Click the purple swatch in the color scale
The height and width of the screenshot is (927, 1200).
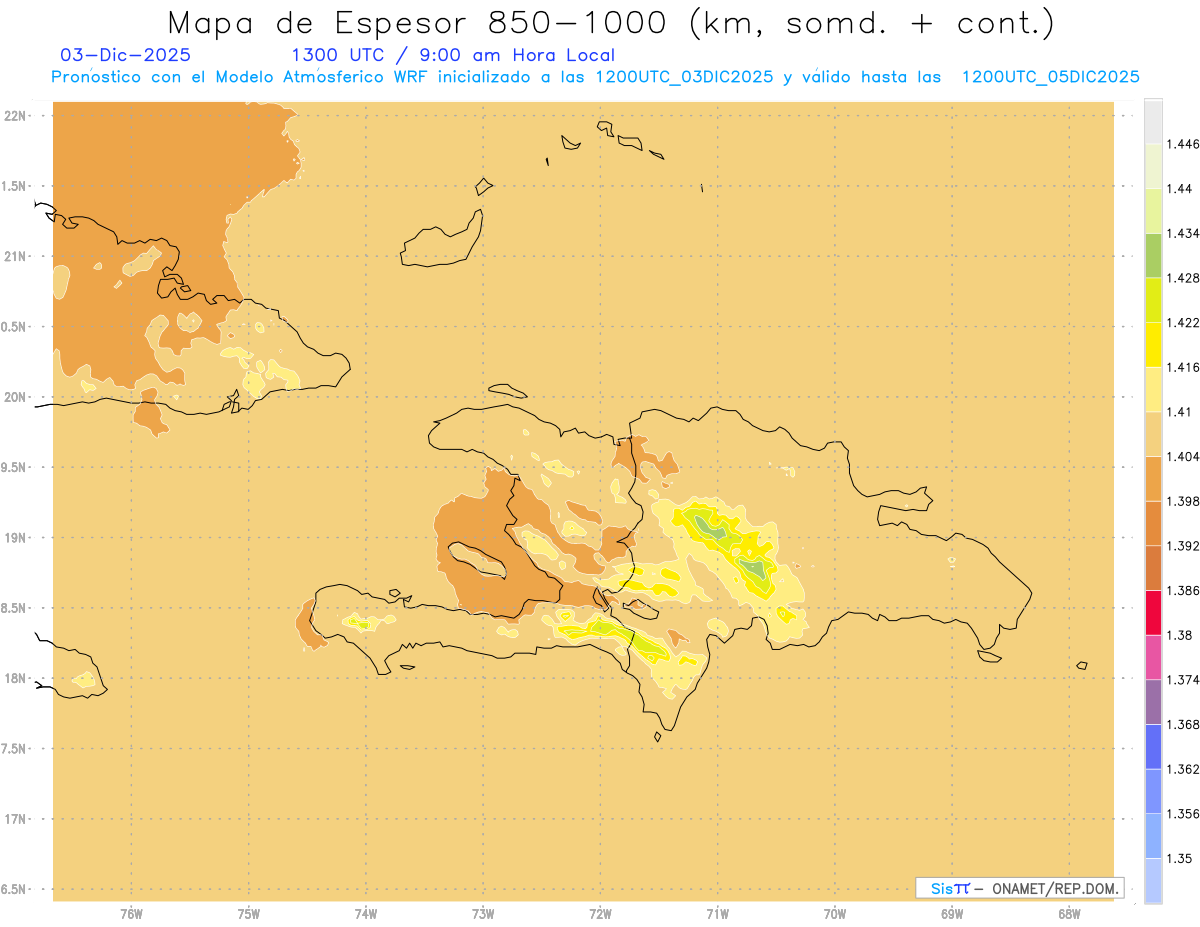1153,702
